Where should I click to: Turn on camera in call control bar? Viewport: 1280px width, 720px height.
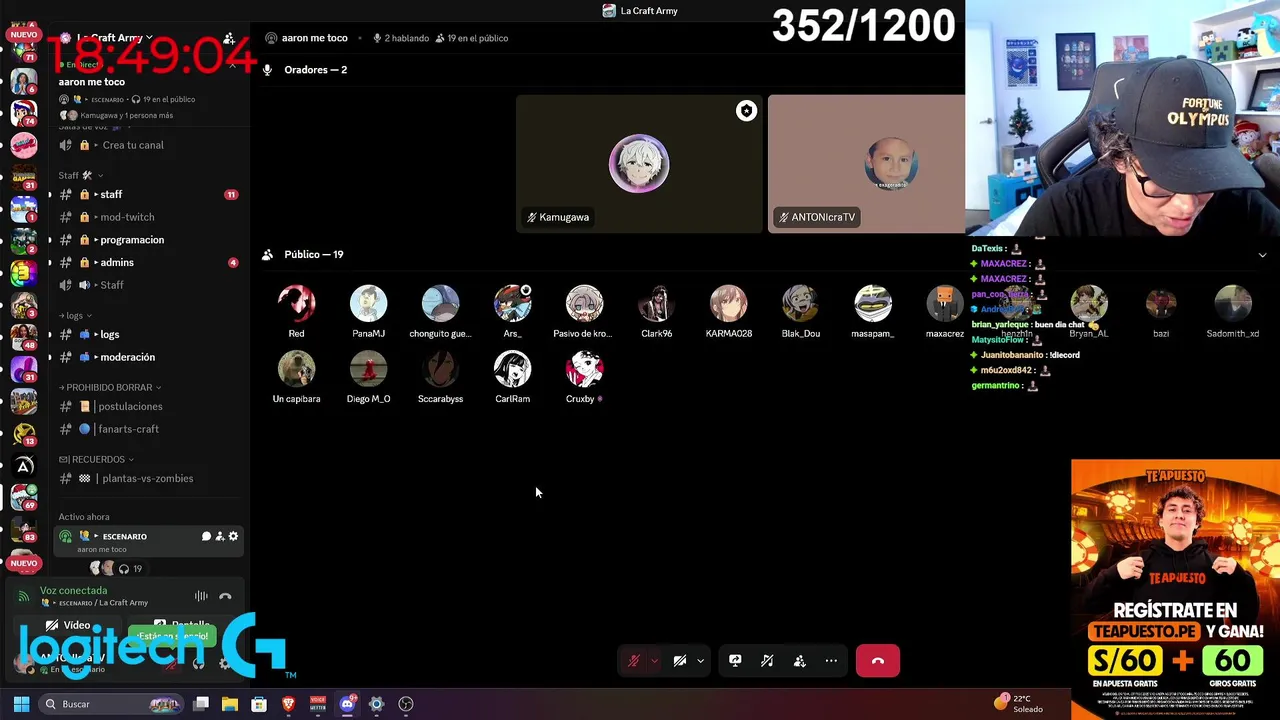tap(680, 661)
